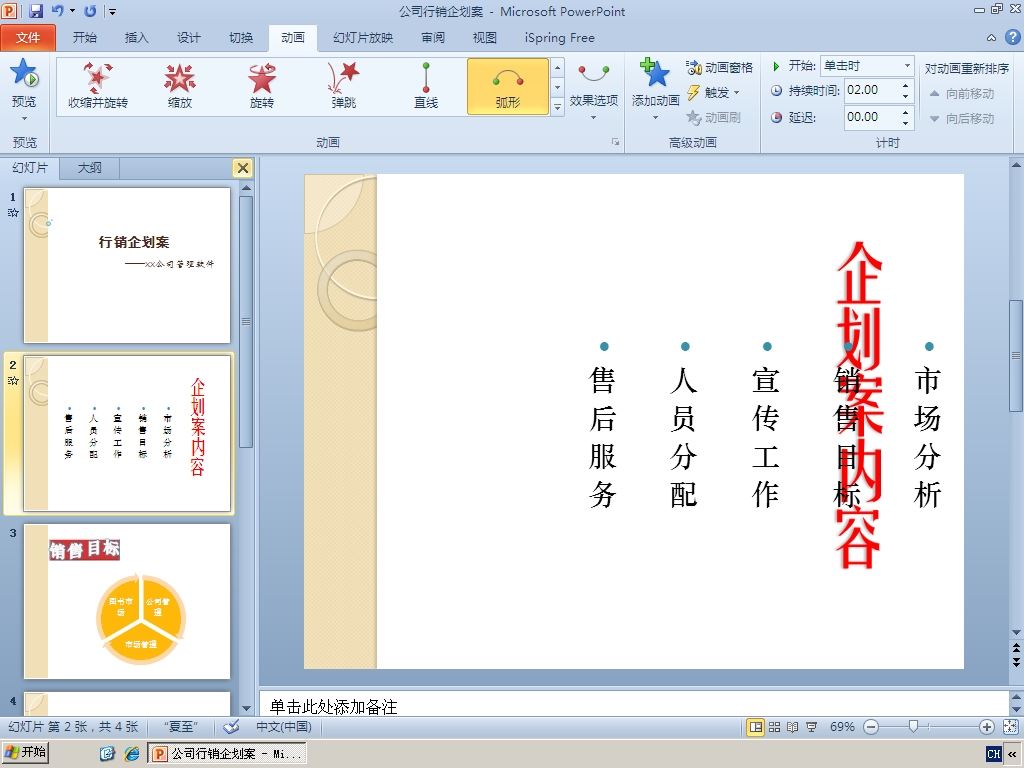The height and width of the screenshot is (768, 1024).
Task: Select the 弧形 arc motion path
Action: (507, 86)
